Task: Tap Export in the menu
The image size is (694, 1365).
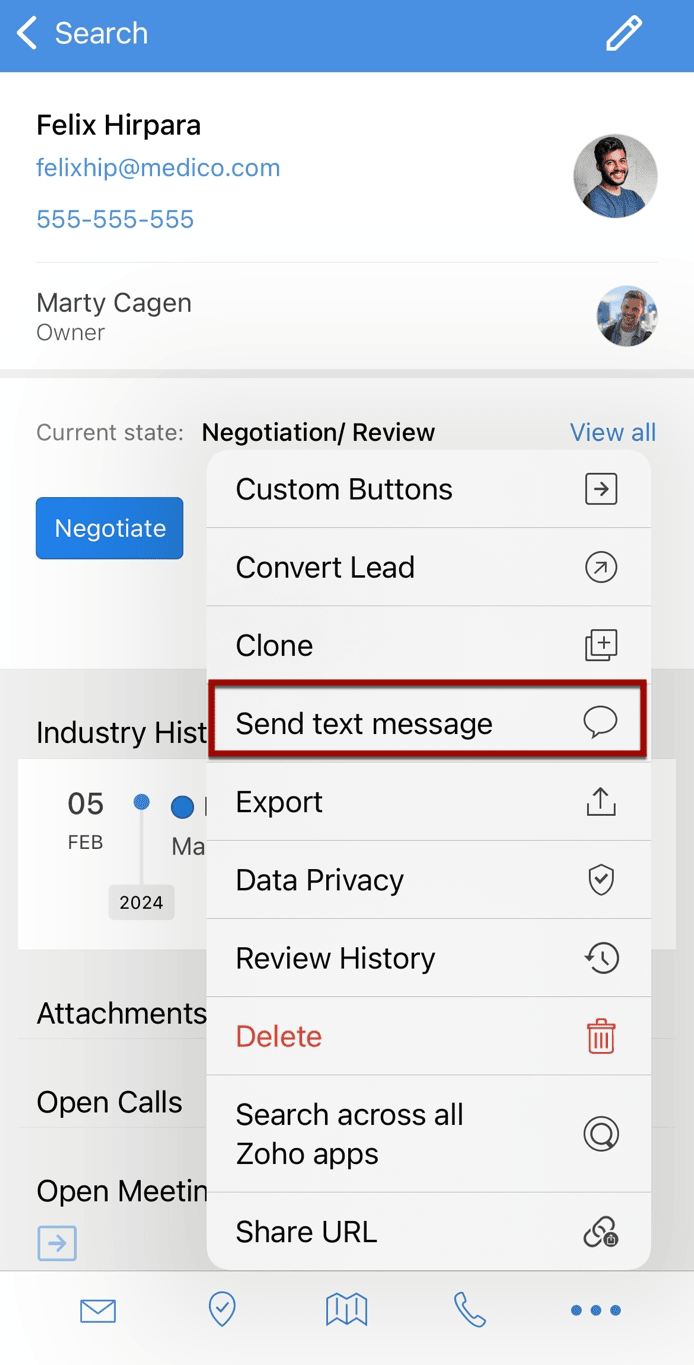Action: click(428, 802)
